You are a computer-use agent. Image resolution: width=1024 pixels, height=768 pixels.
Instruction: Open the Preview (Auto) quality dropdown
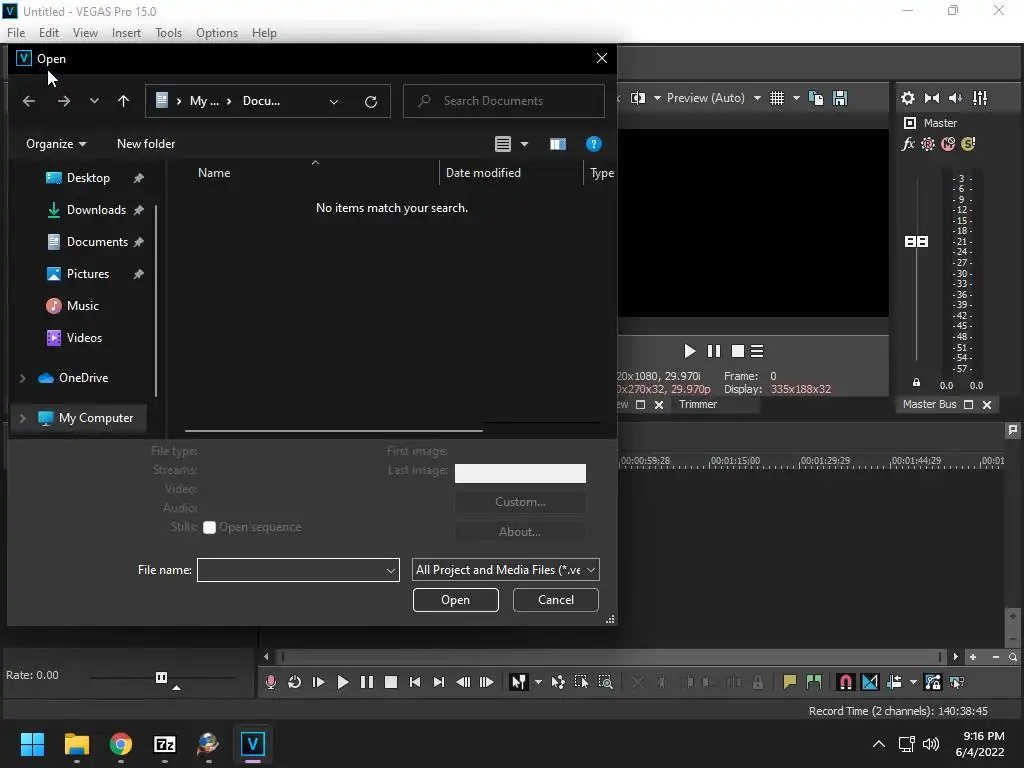757,99
